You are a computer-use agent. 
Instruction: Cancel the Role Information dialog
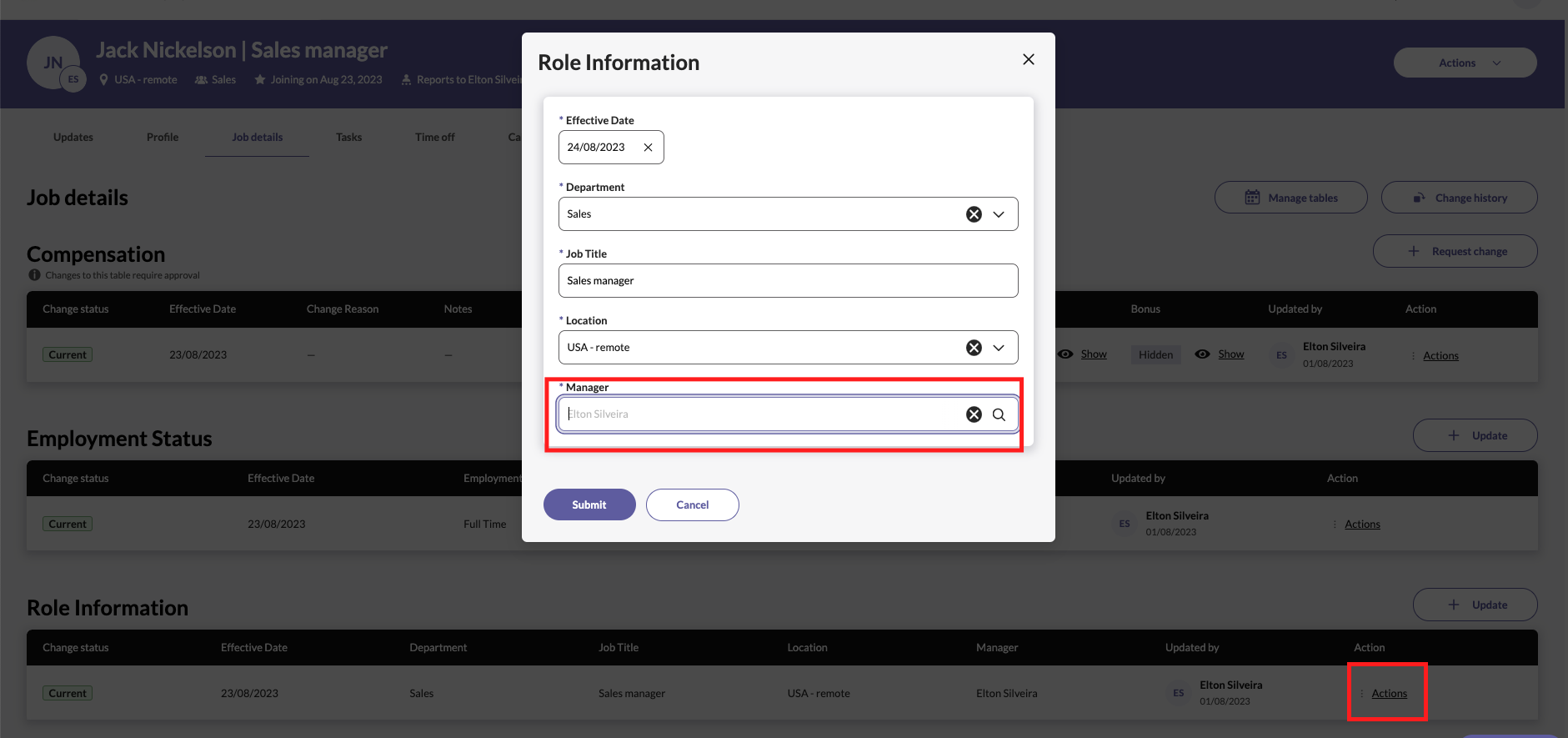692,505
